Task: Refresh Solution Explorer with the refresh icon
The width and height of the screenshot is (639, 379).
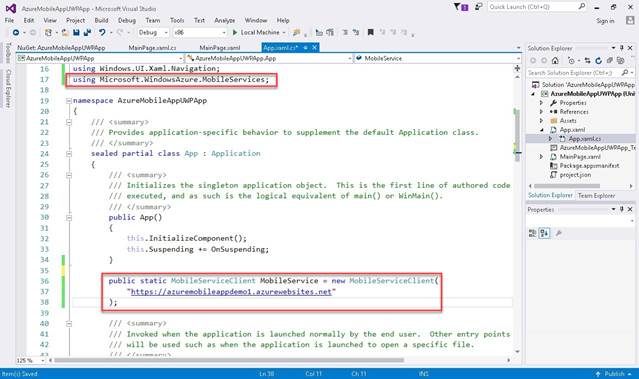Action: point(598,61)
